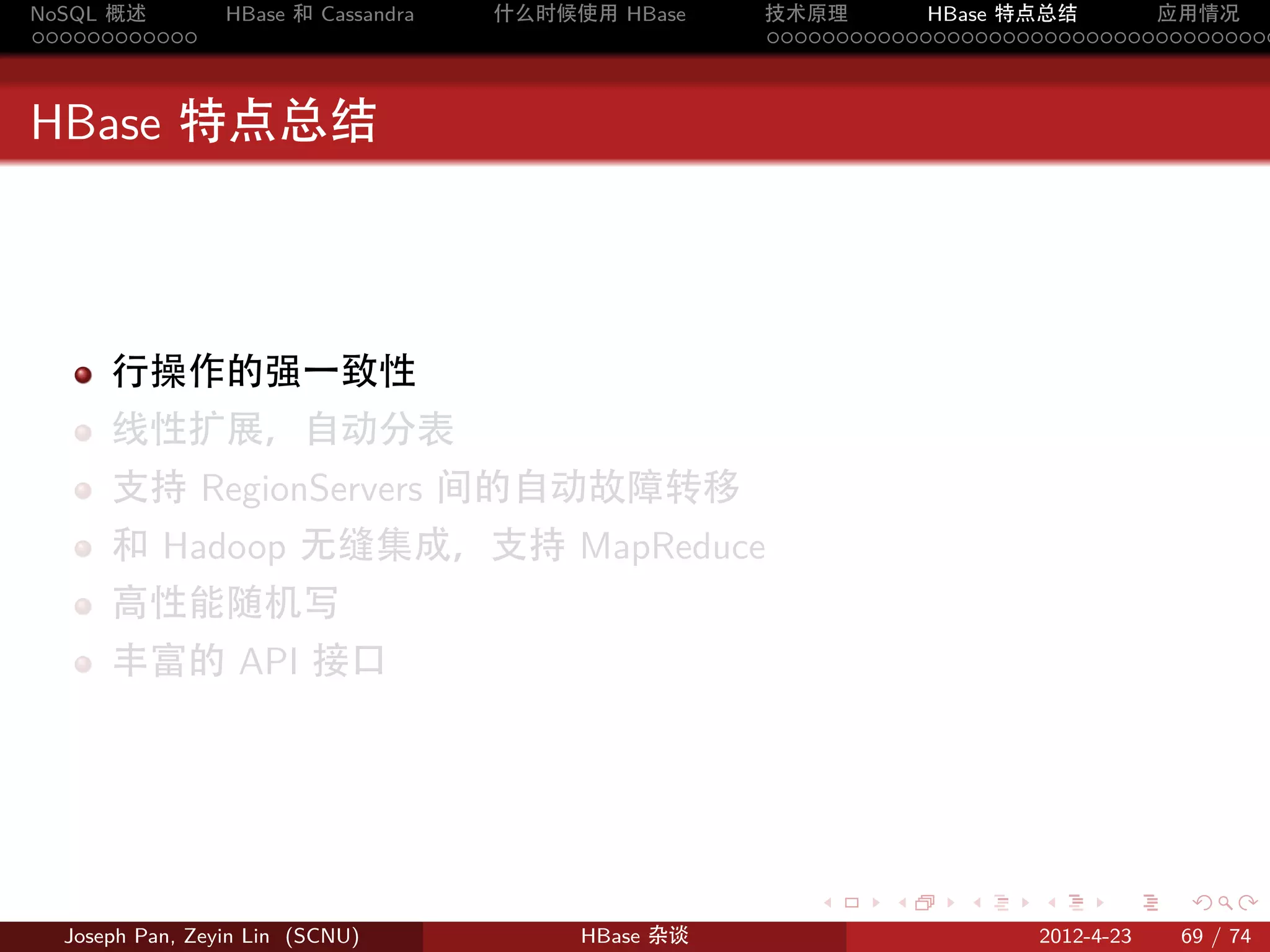Click the go-forward curved arrow icon
The width and height of the screenshot is (1270, 952).
point(1248,903)
